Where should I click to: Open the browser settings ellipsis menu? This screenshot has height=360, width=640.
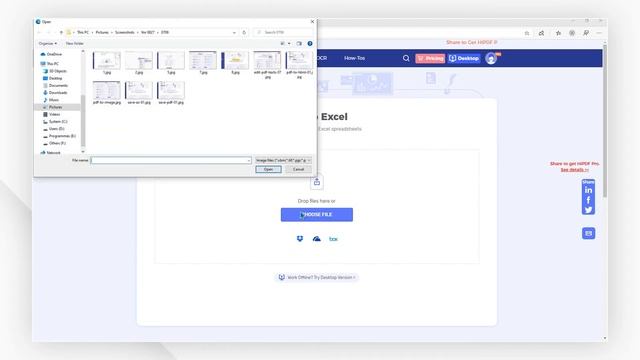click(x=599, y=33)
